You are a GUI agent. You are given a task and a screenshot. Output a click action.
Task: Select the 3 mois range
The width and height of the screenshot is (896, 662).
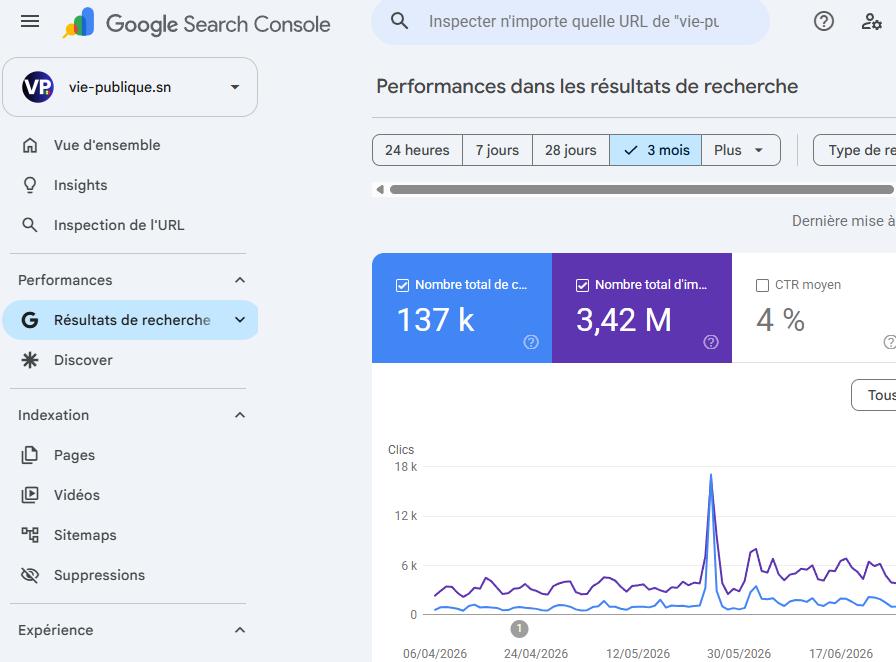coord(655,150)
